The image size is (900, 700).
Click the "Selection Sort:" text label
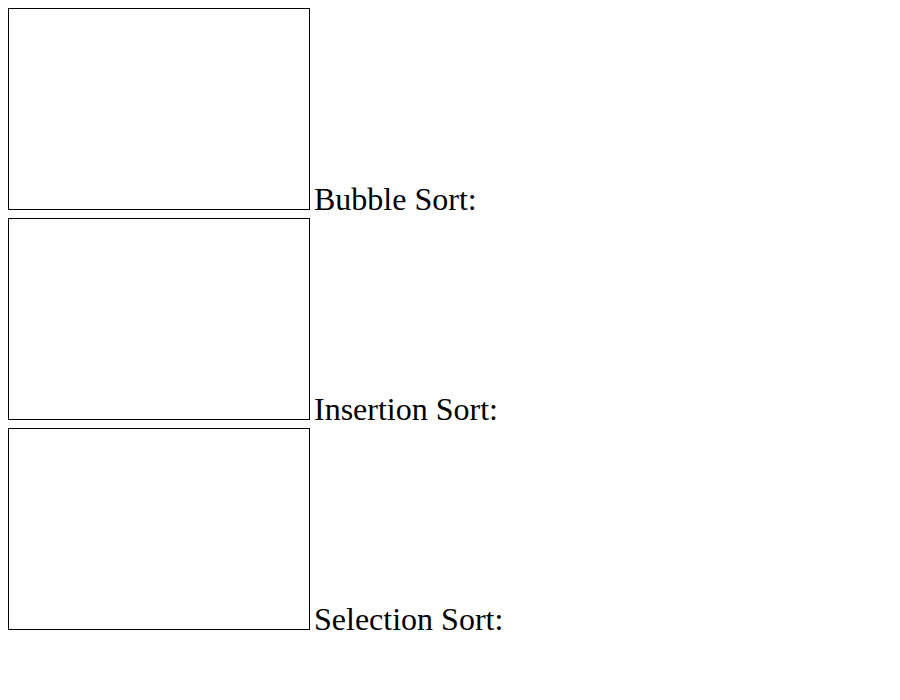point(409,620)
